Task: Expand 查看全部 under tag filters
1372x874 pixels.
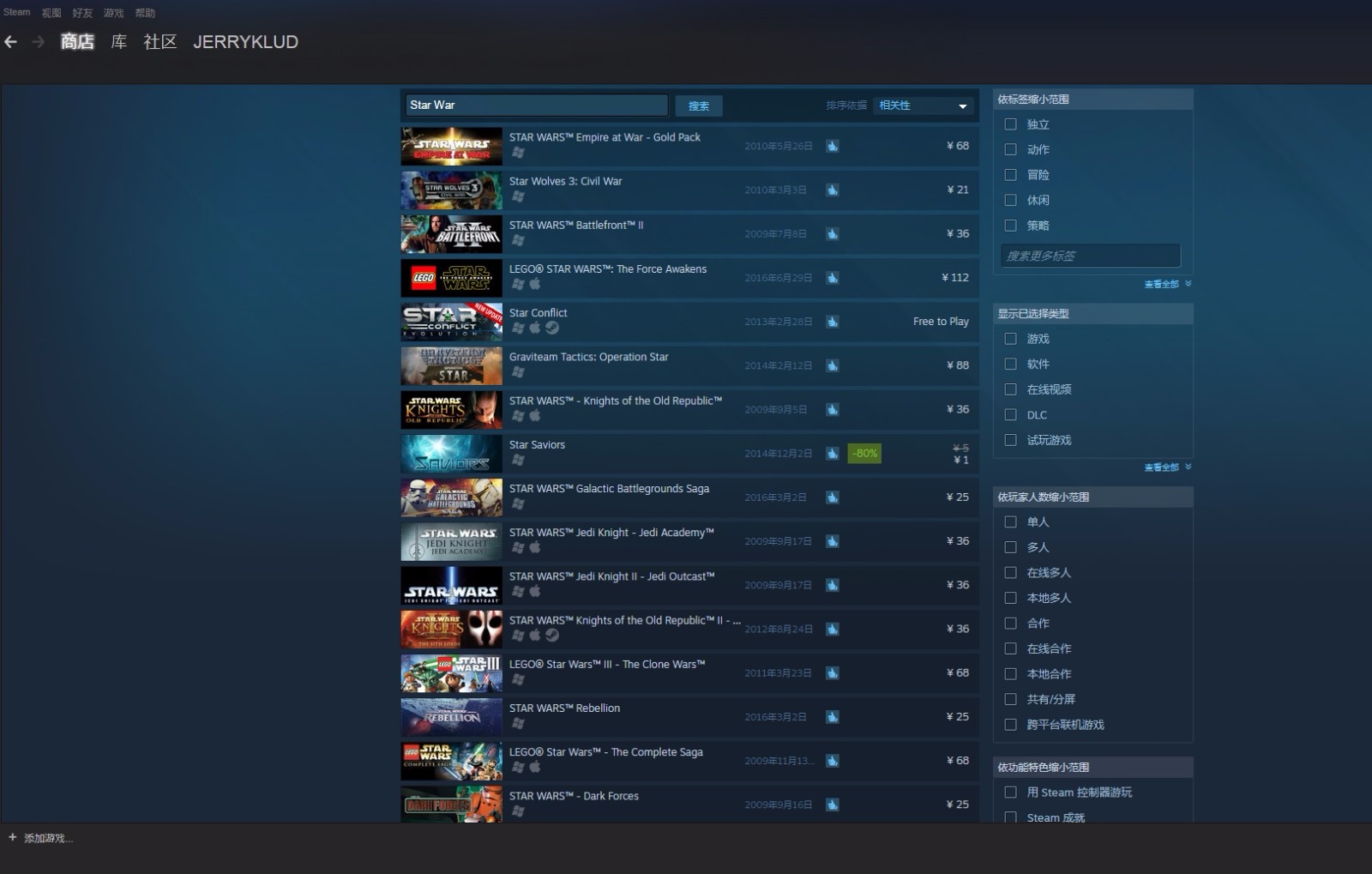Action: (1167, 284)
